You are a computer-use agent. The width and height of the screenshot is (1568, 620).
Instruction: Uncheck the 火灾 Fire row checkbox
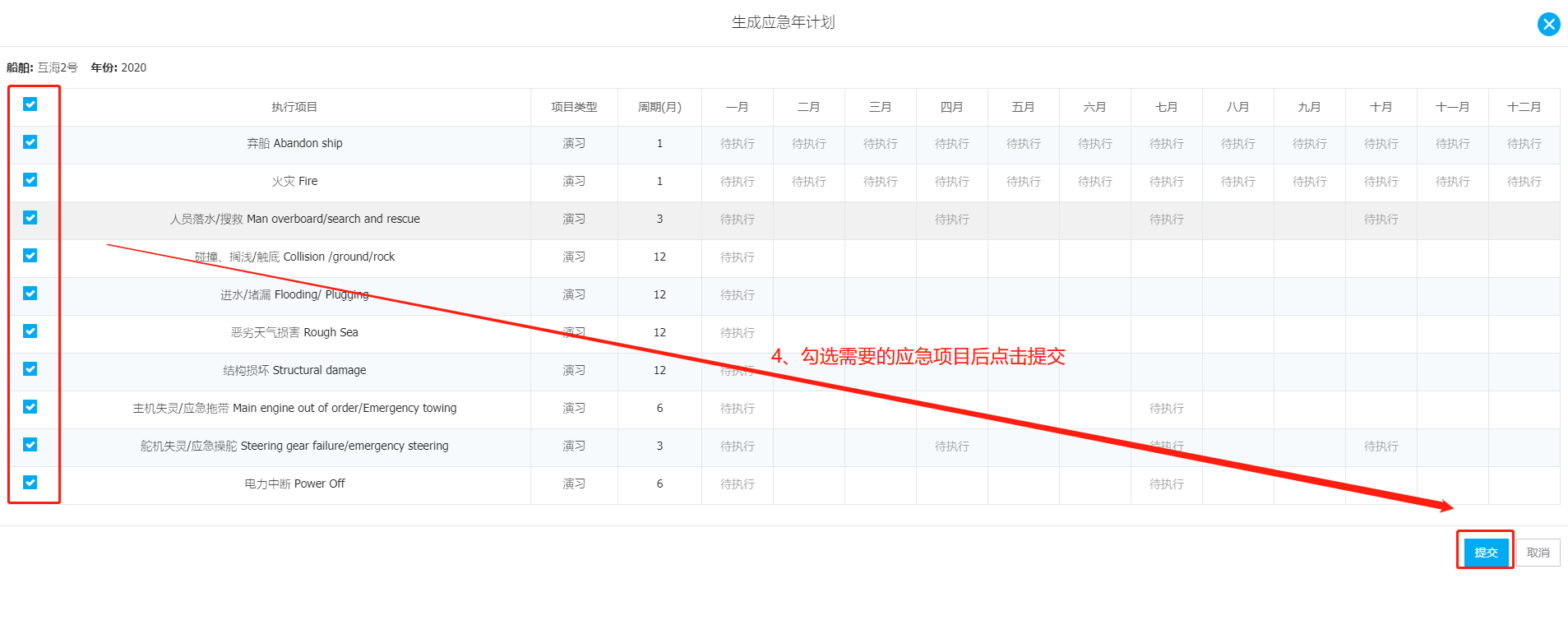pyautogui.click(x=30, y=180)
